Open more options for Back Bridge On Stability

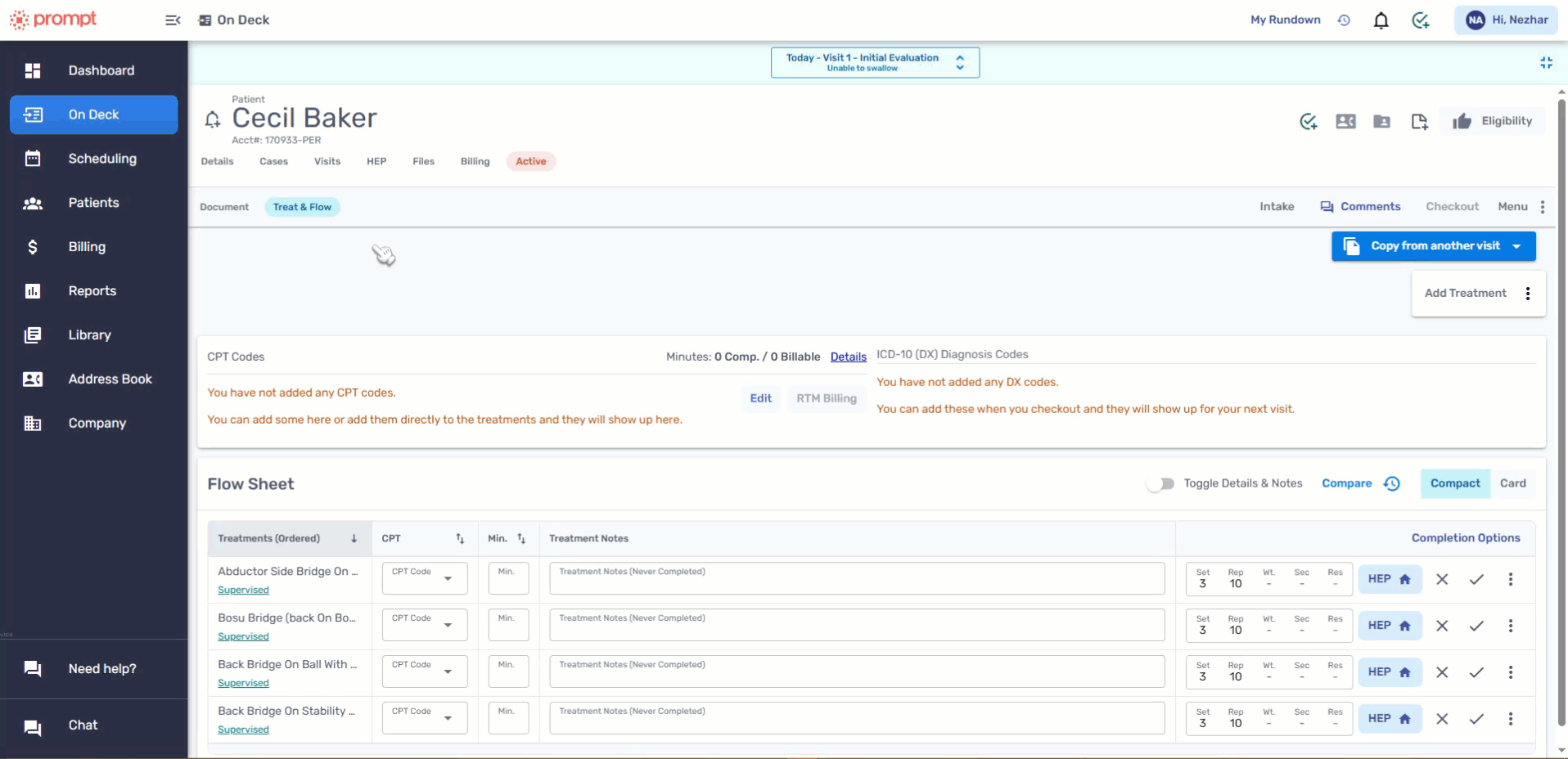coord(1511,719)
